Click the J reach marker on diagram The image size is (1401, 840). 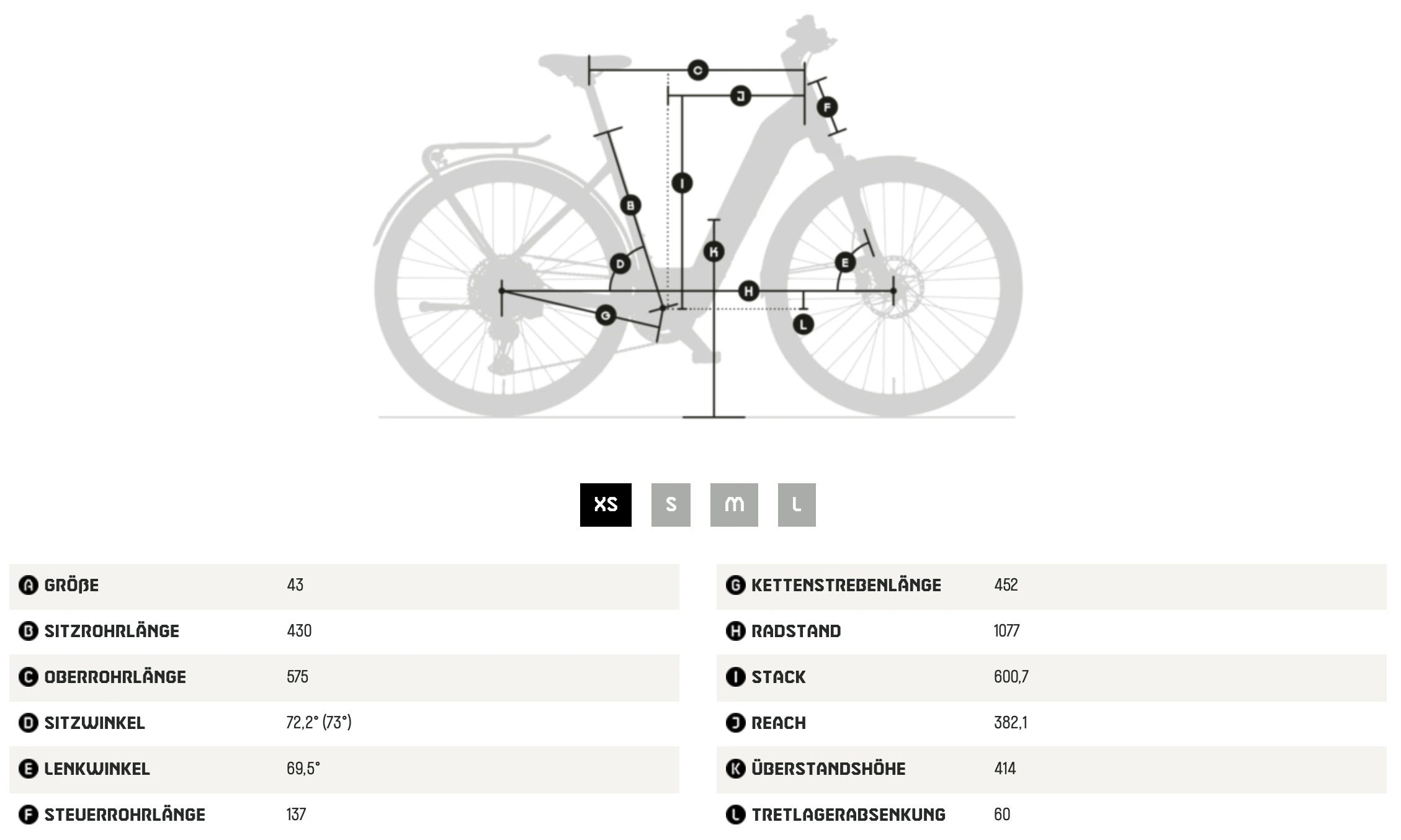coord(740,96)
